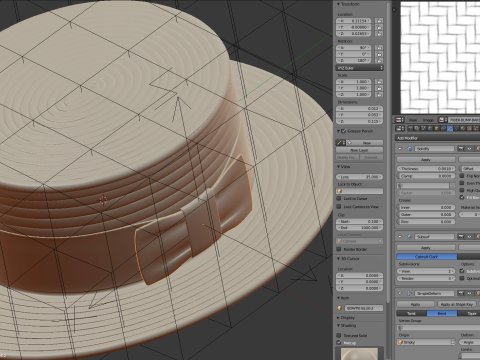Click the Subsurf modifier type icon
This screenshot has width=480, height=360.
pos(410,237)
